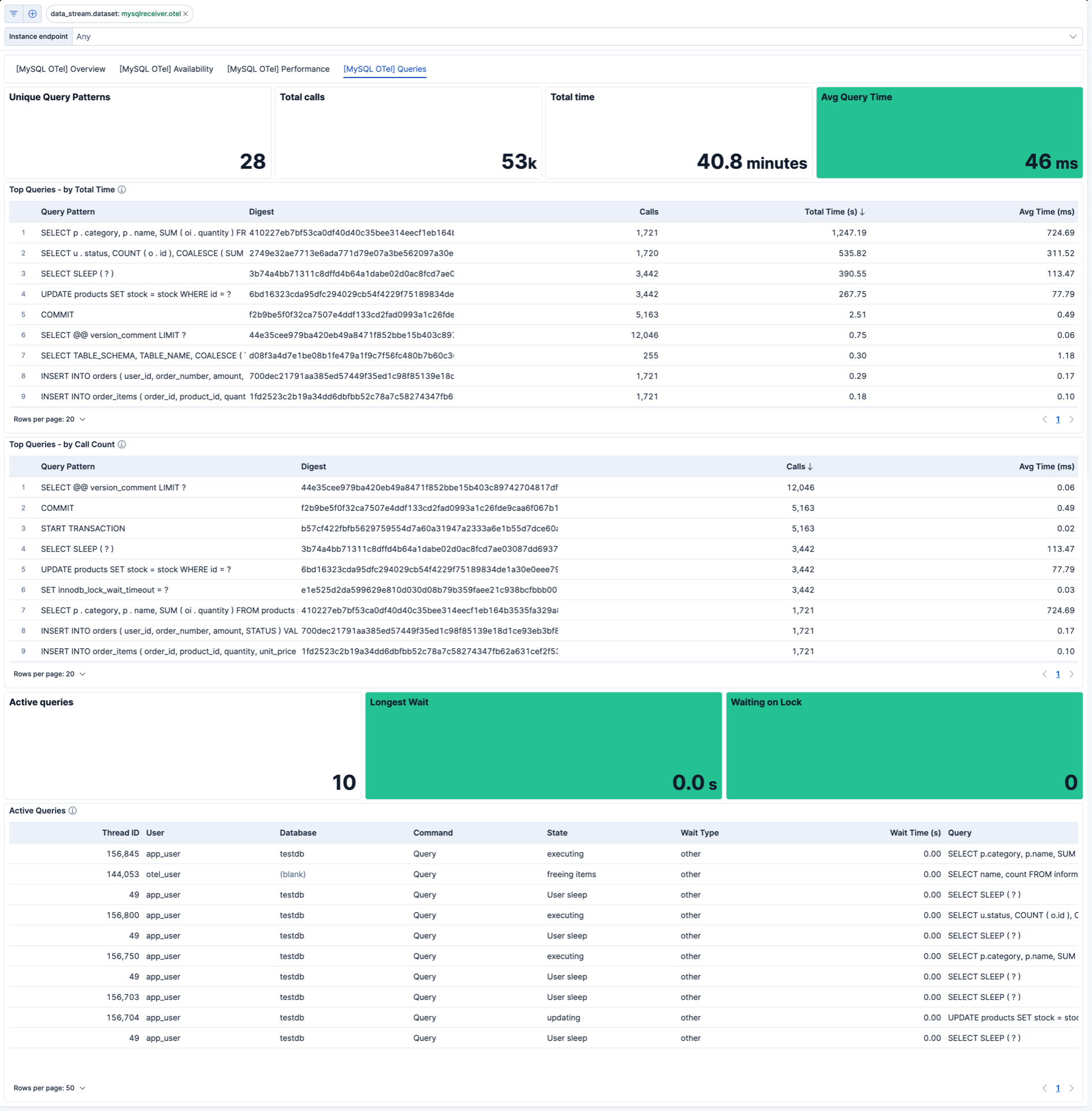This screenshot has width=1092, height=1111.
Task: Remove the mysqlreceiver.otel dataset filter
Action: click(x=186, y=14)
